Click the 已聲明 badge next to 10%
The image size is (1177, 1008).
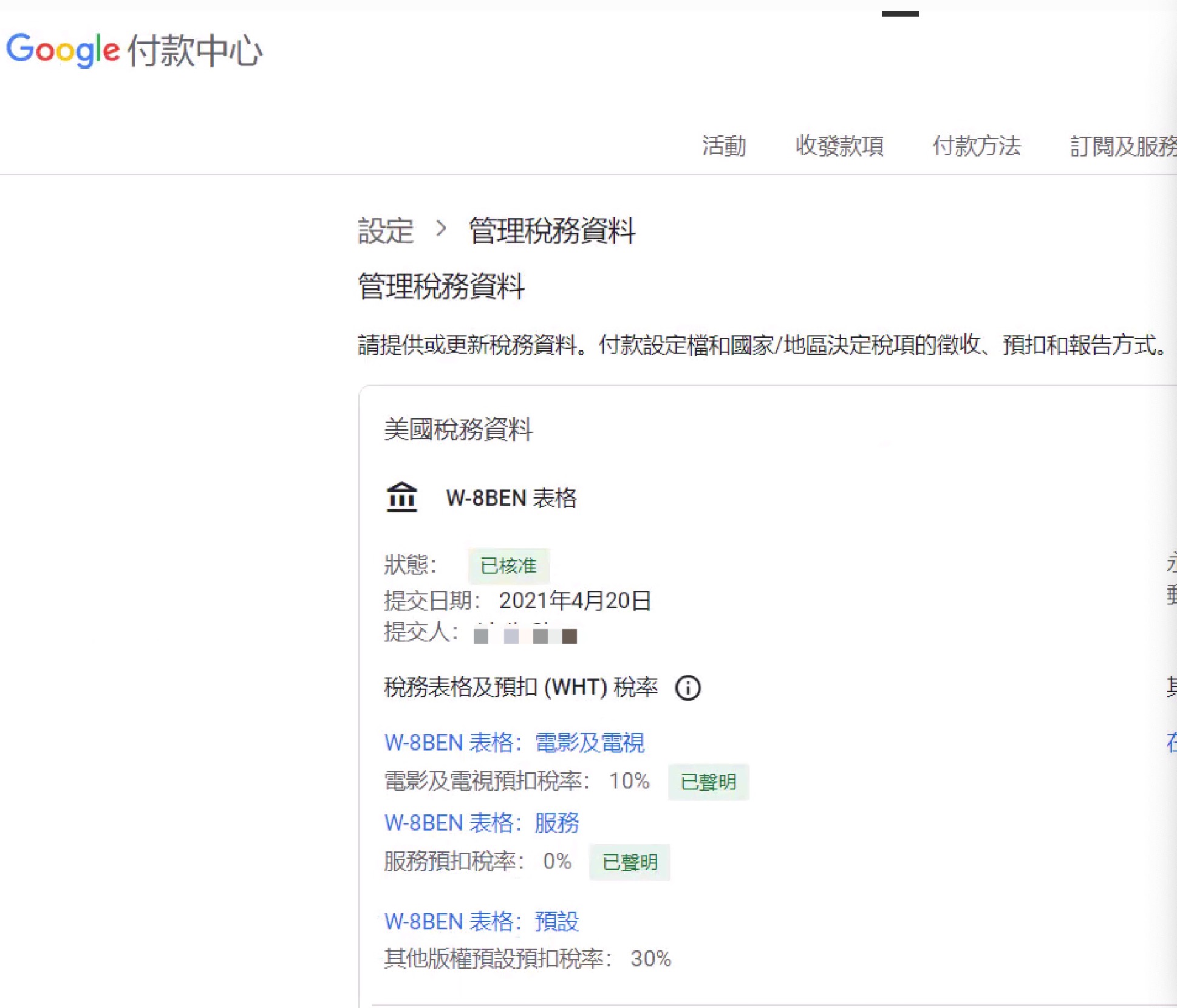(x=708, y=782)
